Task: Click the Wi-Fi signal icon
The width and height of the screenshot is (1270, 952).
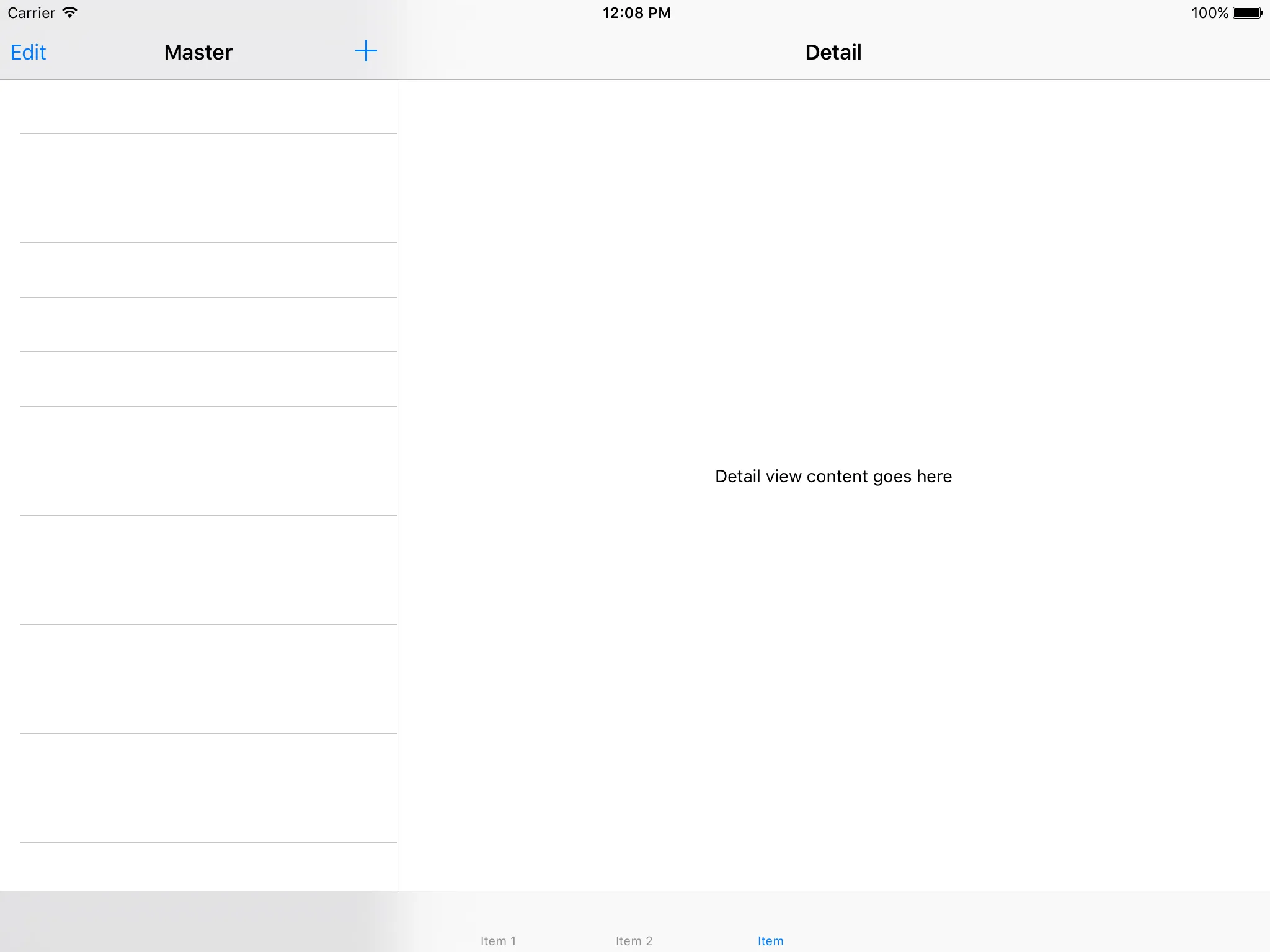Action: click(x=70, y=12)
